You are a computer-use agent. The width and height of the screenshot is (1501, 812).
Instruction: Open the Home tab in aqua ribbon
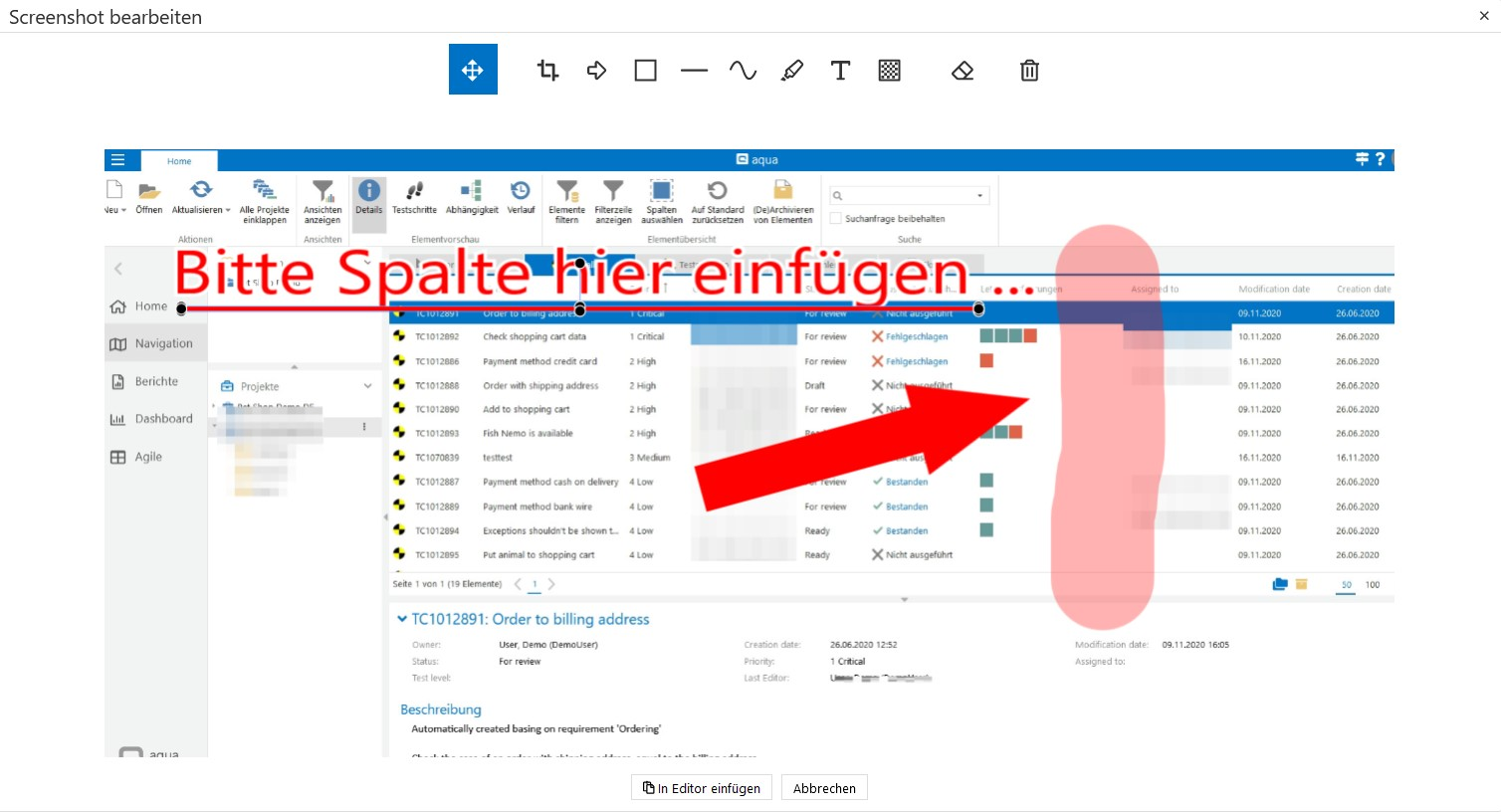(179, 161)
